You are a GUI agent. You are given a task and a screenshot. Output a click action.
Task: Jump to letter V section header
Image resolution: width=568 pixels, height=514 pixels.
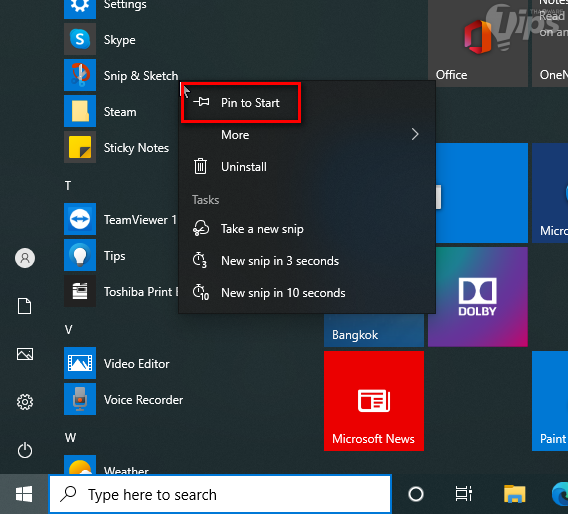pyautogui.click(x=68, y=330)
